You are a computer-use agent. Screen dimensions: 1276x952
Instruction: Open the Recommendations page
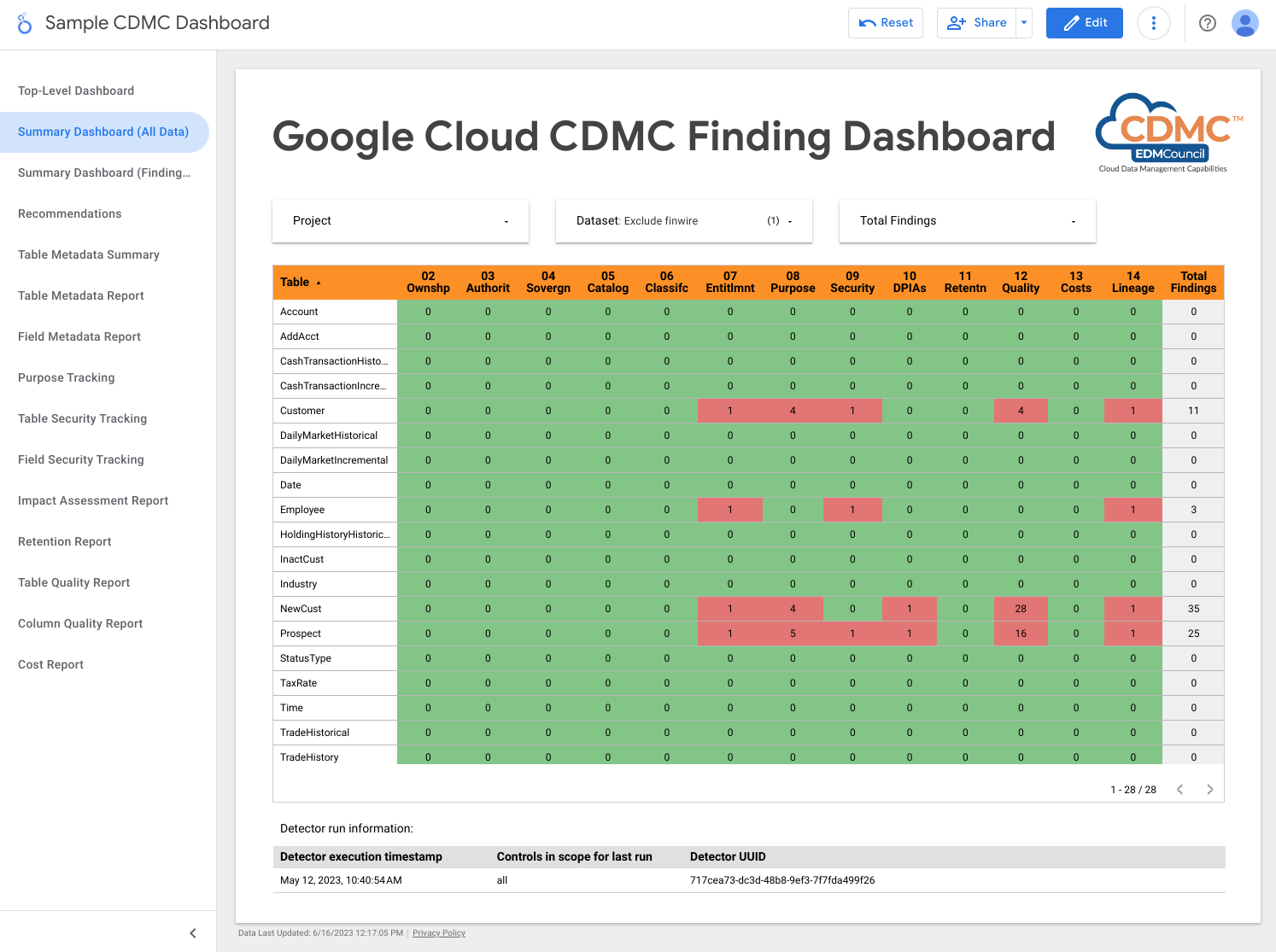(70, 213)
